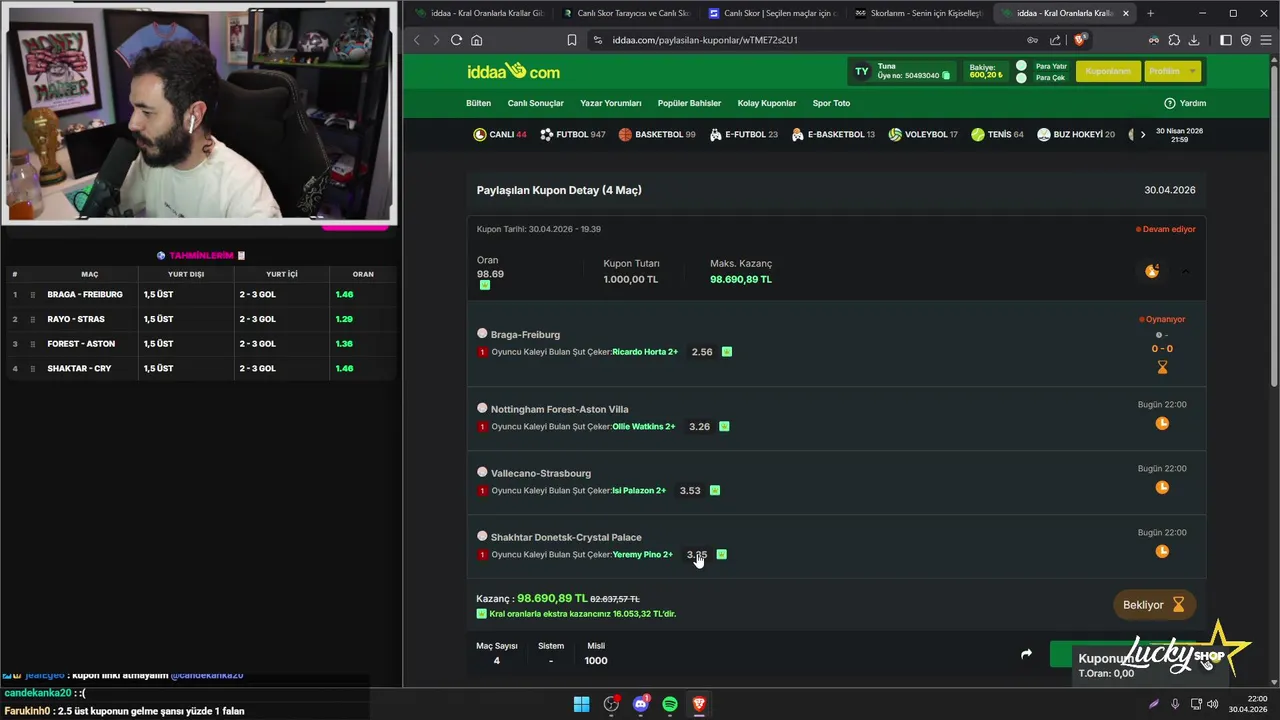Click the green boost icon beside 2.56 odds
Viewport: 1280px width, 720px height.
click(x=727, y=352)
